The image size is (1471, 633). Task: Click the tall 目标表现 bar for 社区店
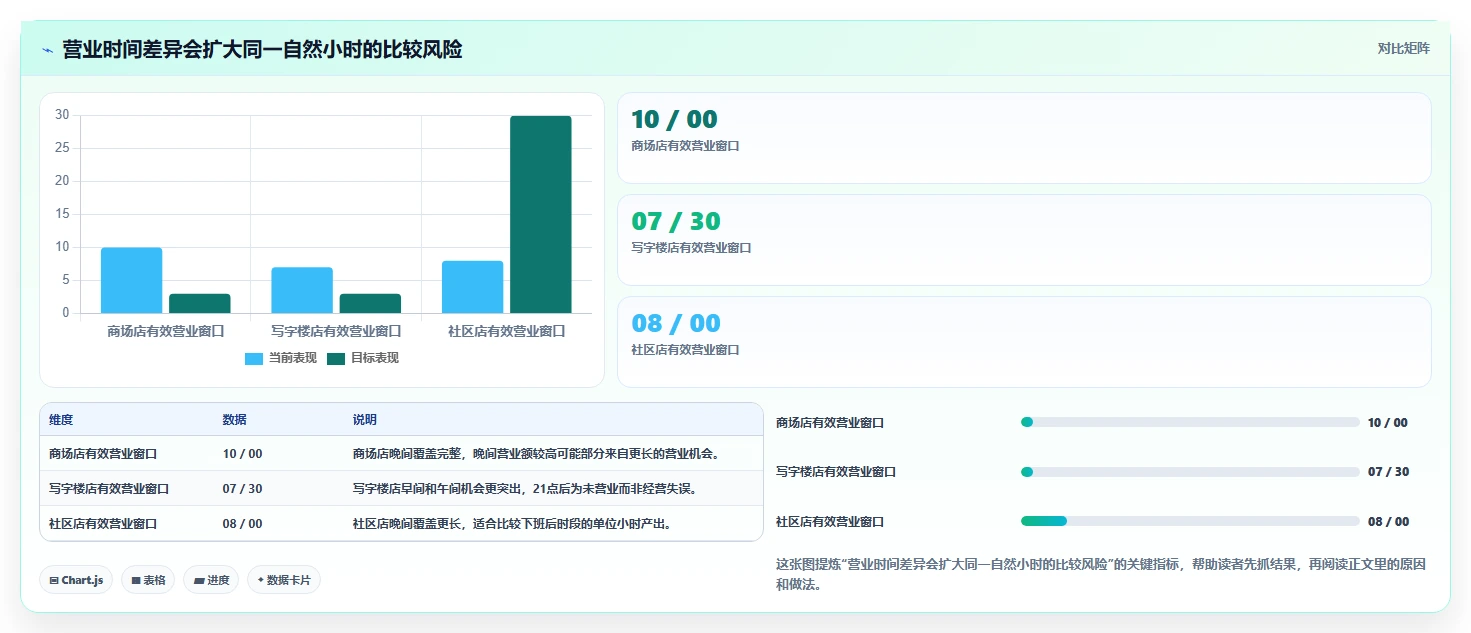pyautogui.click(x=541, y=214)
